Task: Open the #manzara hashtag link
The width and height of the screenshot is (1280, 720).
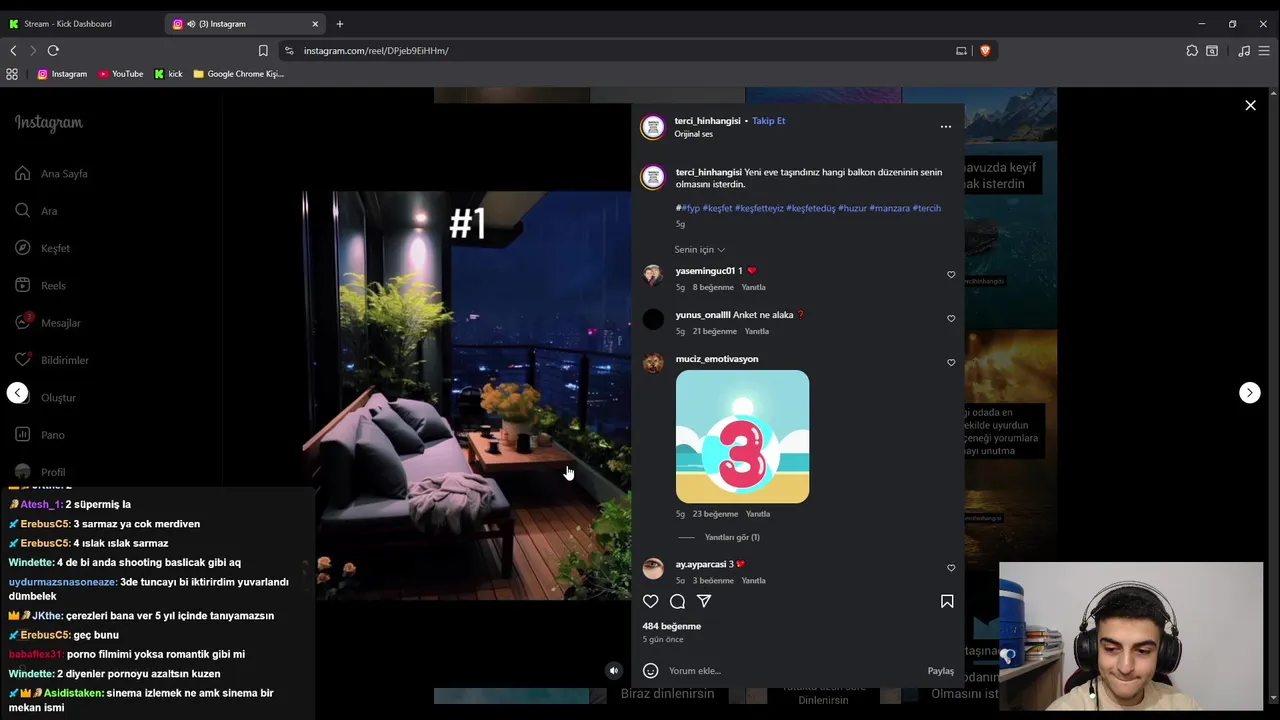Action: 890,209
